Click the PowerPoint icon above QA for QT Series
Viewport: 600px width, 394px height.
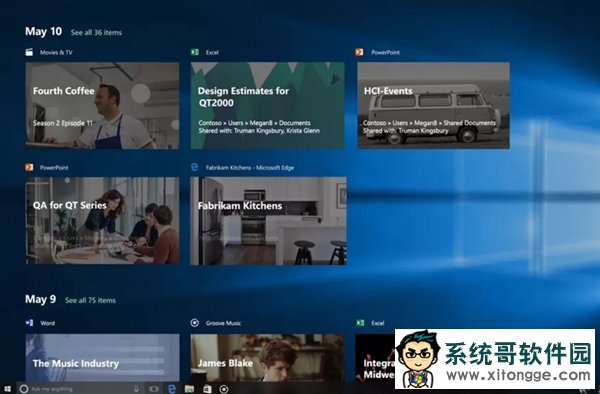tap(29, 168)
